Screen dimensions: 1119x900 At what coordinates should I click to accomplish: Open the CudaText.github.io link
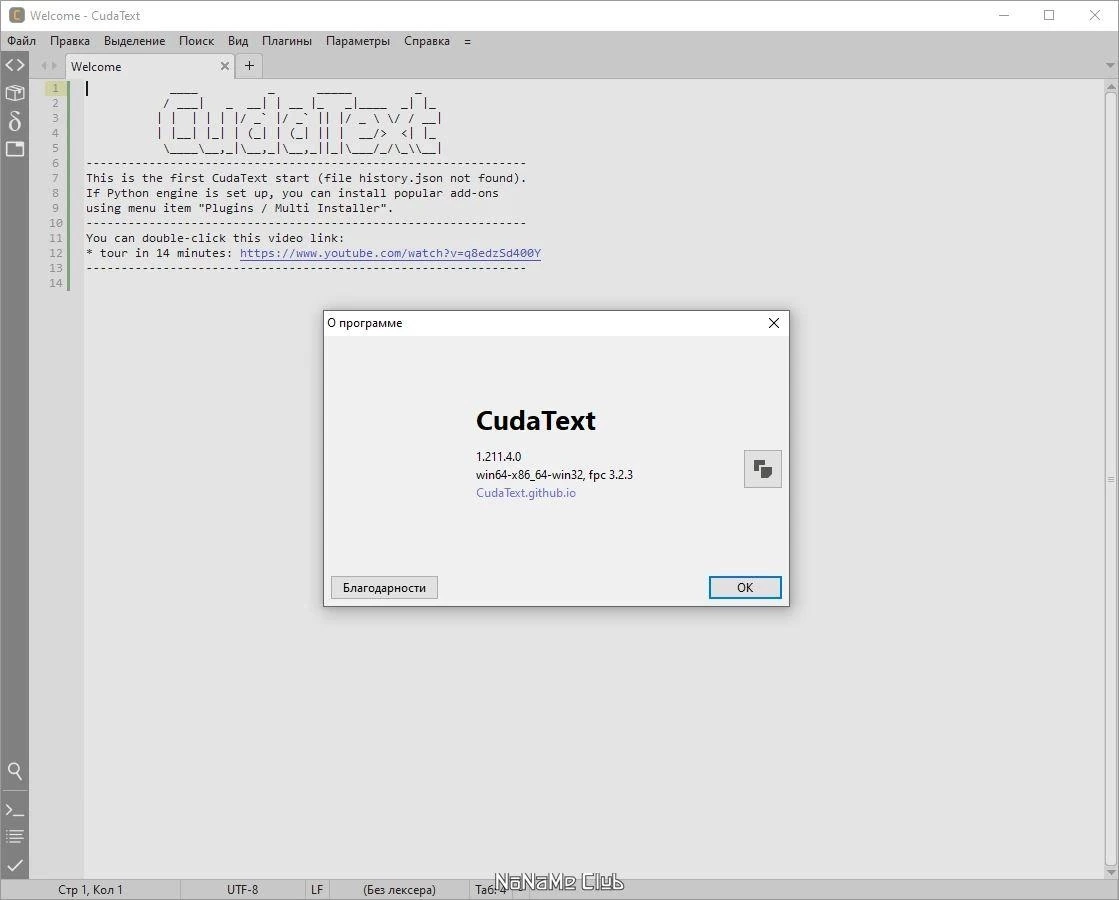click(526, 492)
